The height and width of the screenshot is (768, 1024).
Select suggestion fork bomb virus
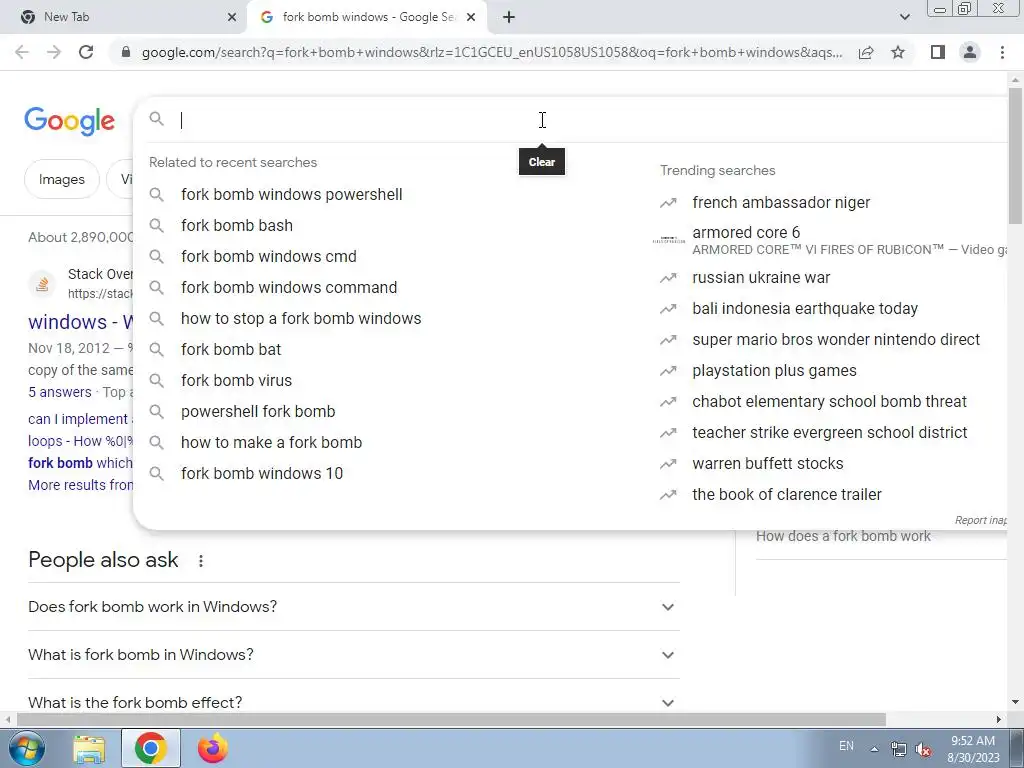[x=236, y=381]
